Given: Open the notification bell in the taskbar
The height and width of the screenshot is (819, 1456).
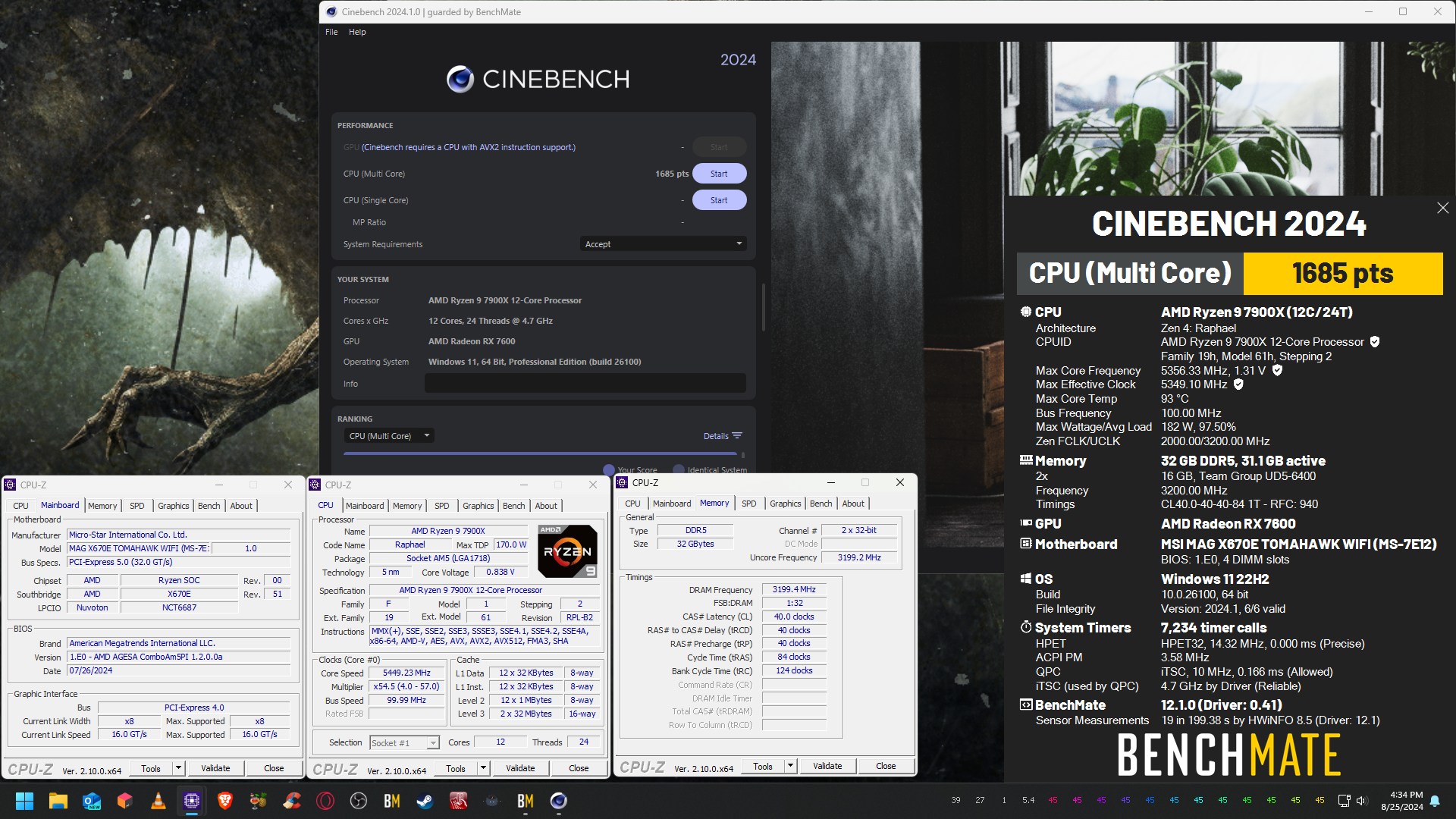Looking at the screenshot, I should (1435, 801).
